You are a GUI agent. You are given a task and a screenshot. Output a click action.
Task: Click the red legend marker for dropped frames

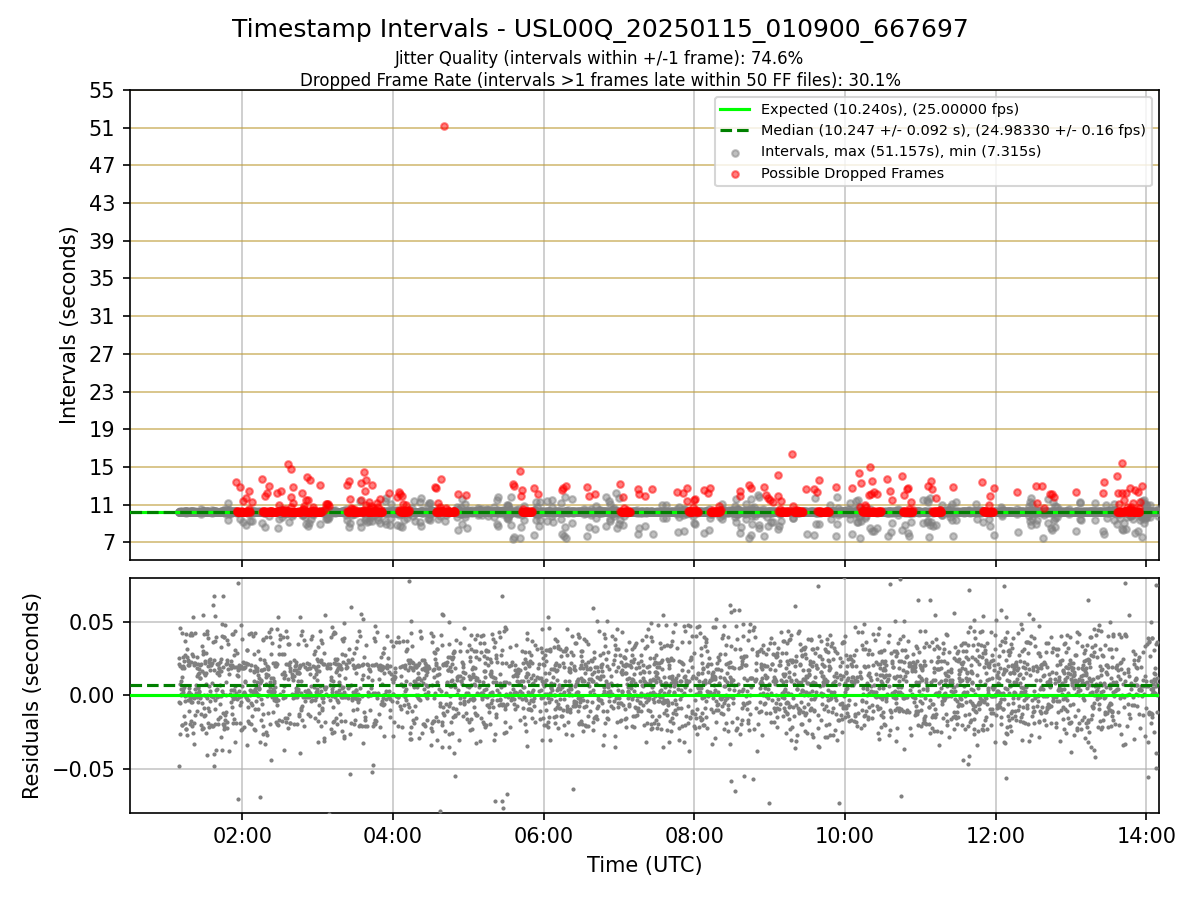735,174
